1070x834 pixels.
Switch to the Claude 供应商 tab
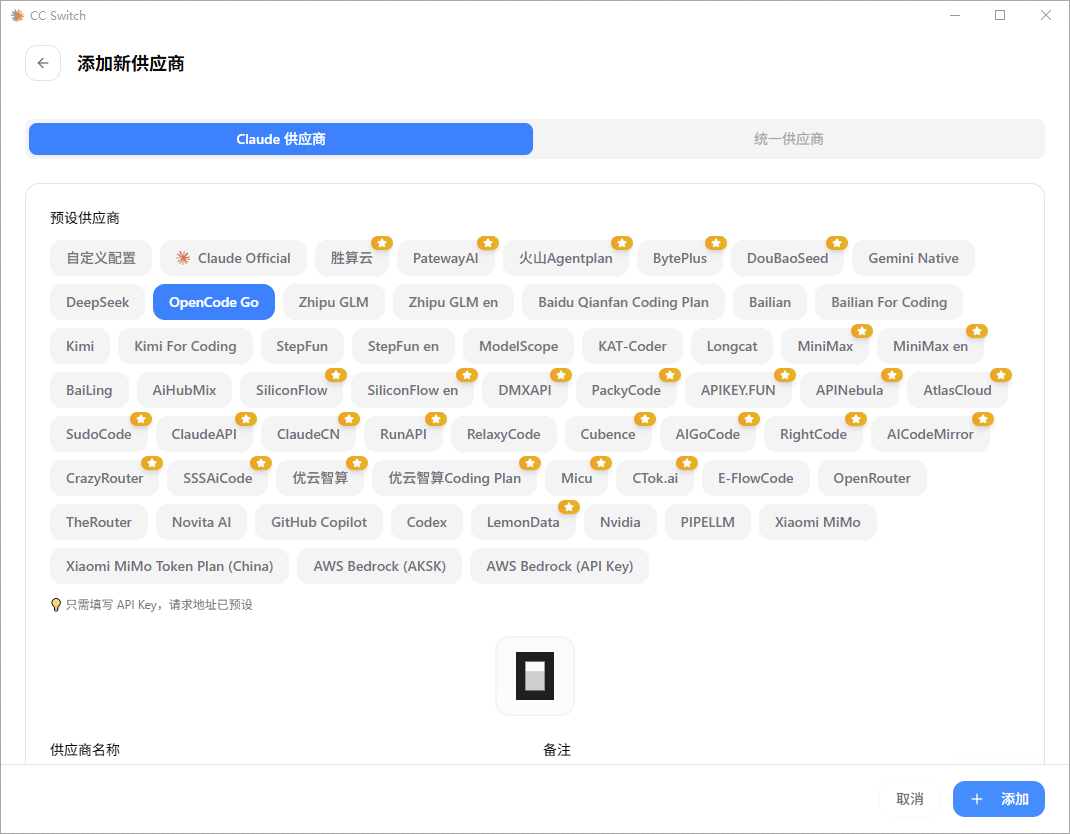[280, 139]
